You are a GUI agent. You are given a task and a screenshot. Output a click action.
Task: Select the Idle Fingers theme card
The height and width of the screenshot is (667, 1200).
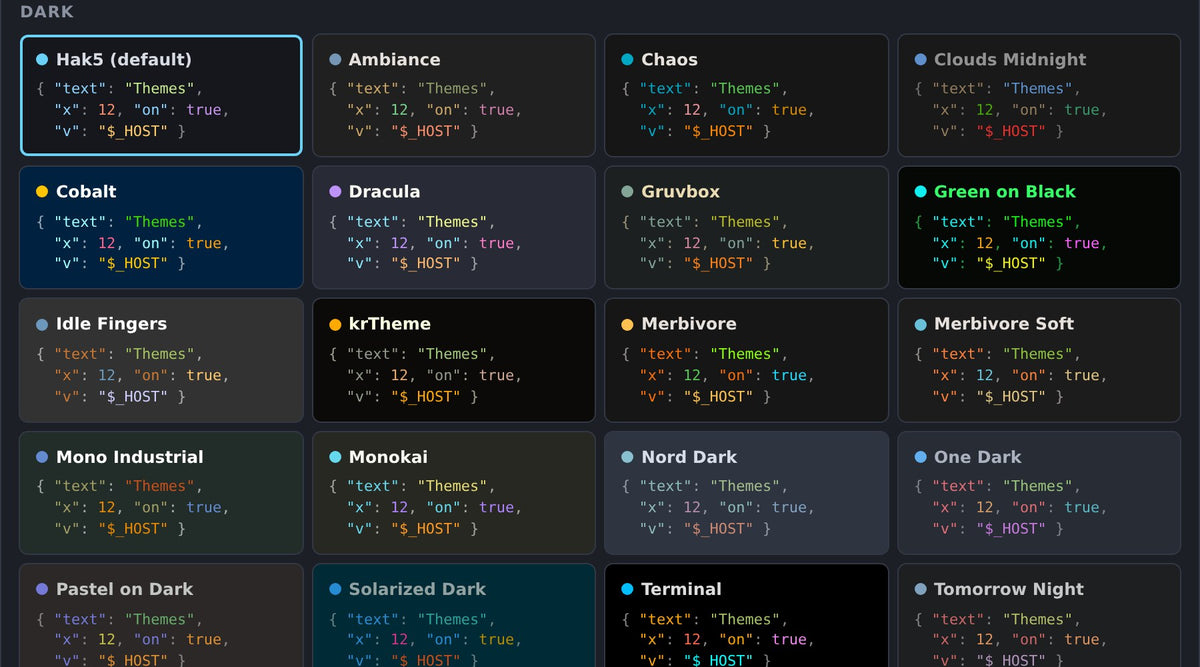161,360
